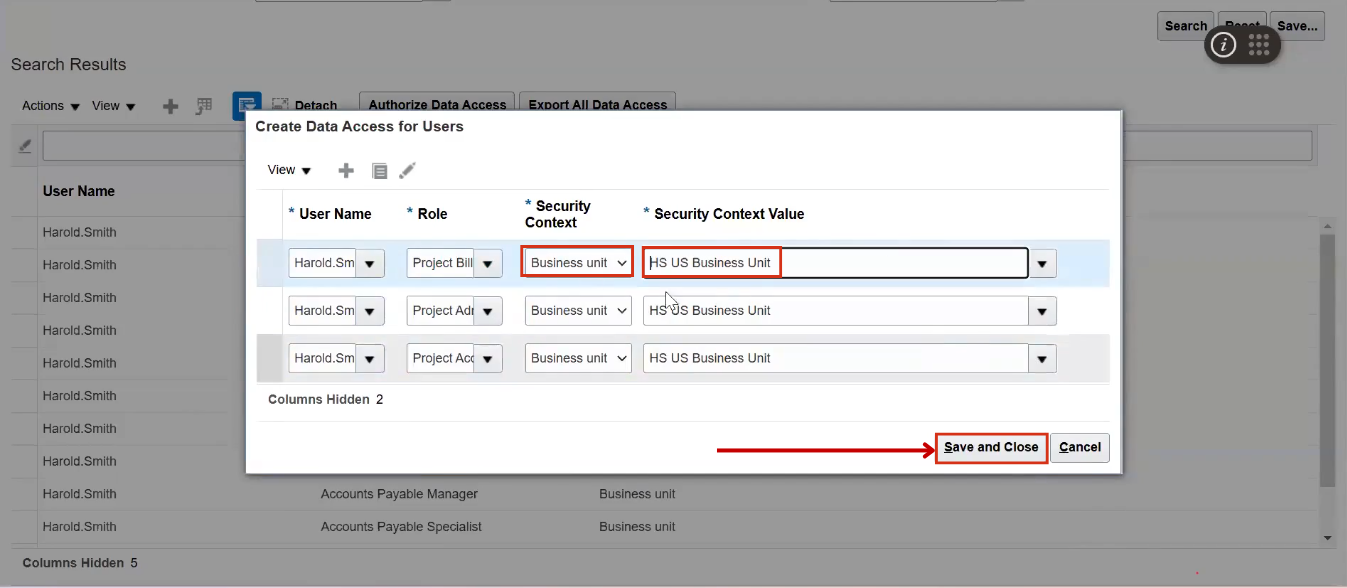This screenshot has width=1347, height=588.
Task: Add a new row using plus icon in dialog
Action: (346, 170)
